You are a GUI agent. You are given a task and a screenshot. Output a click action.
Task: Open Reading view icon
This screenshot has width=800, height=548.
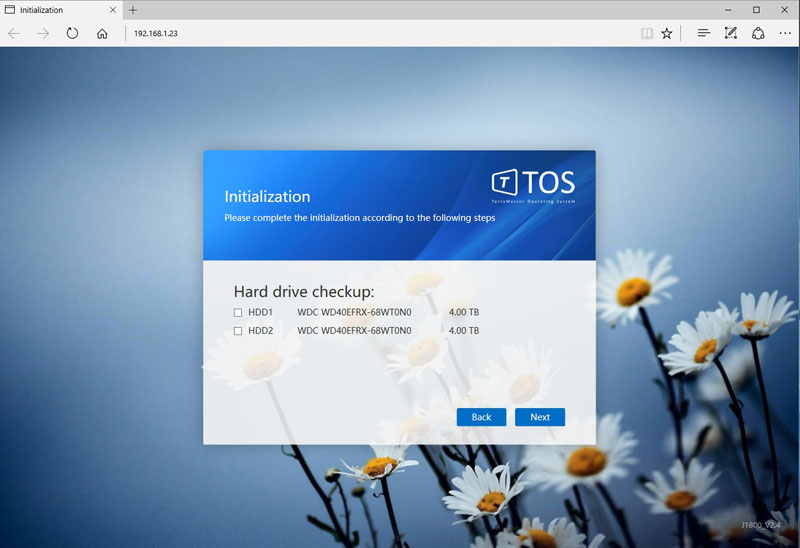coord(646,34)
